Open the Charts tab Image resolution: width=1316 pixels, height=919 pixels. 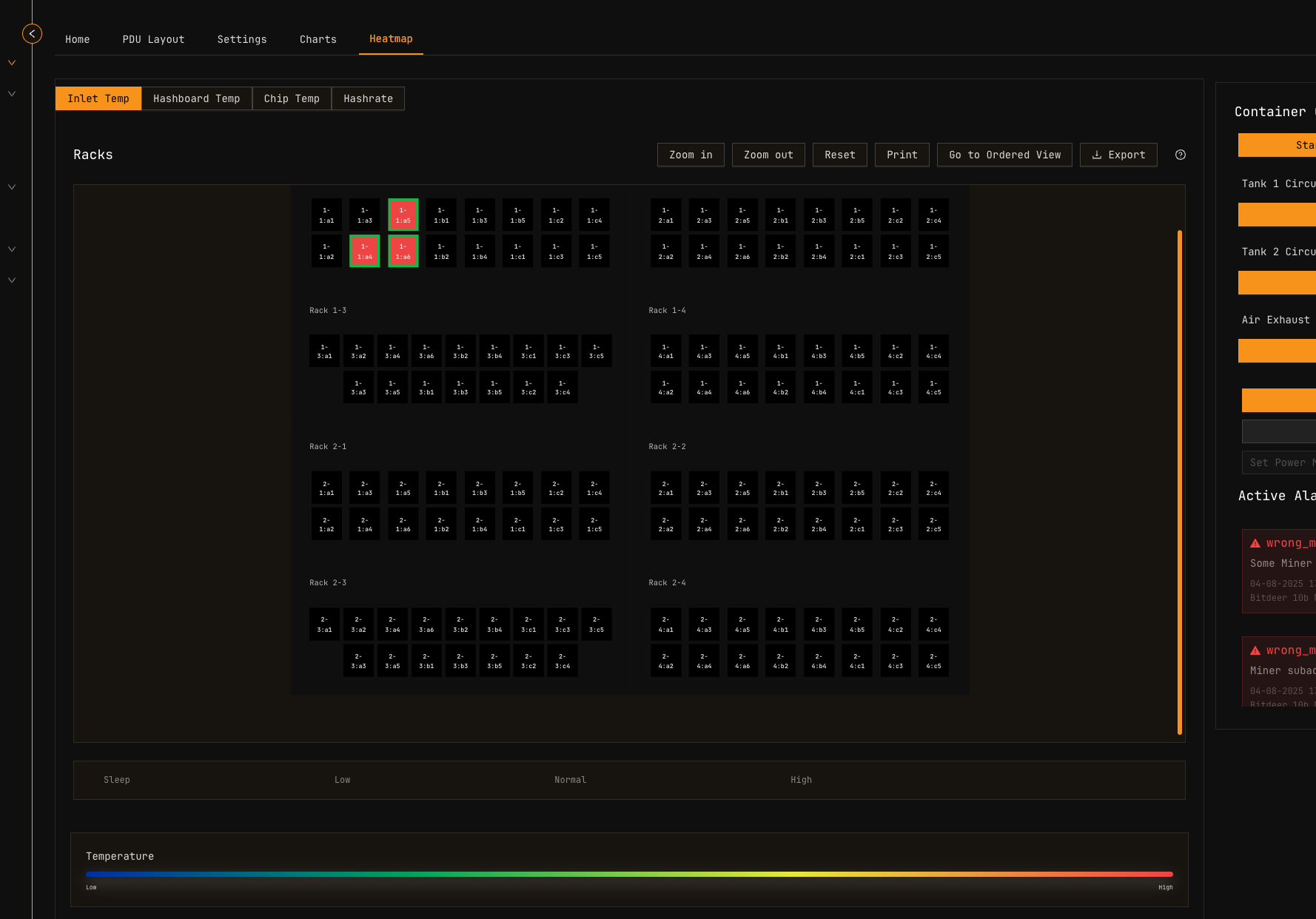click(x=318, y=39)
